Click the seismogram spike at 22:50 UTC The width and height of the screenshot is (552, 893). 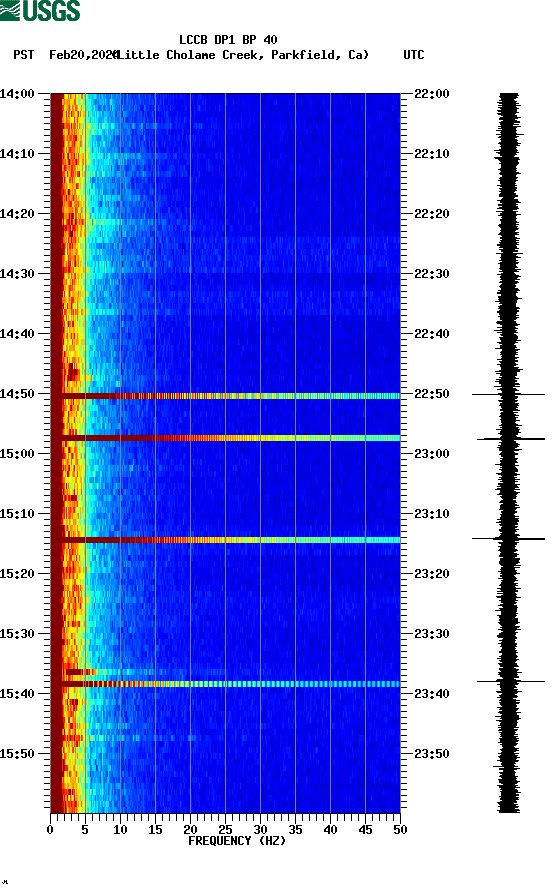tap(508, 394)
